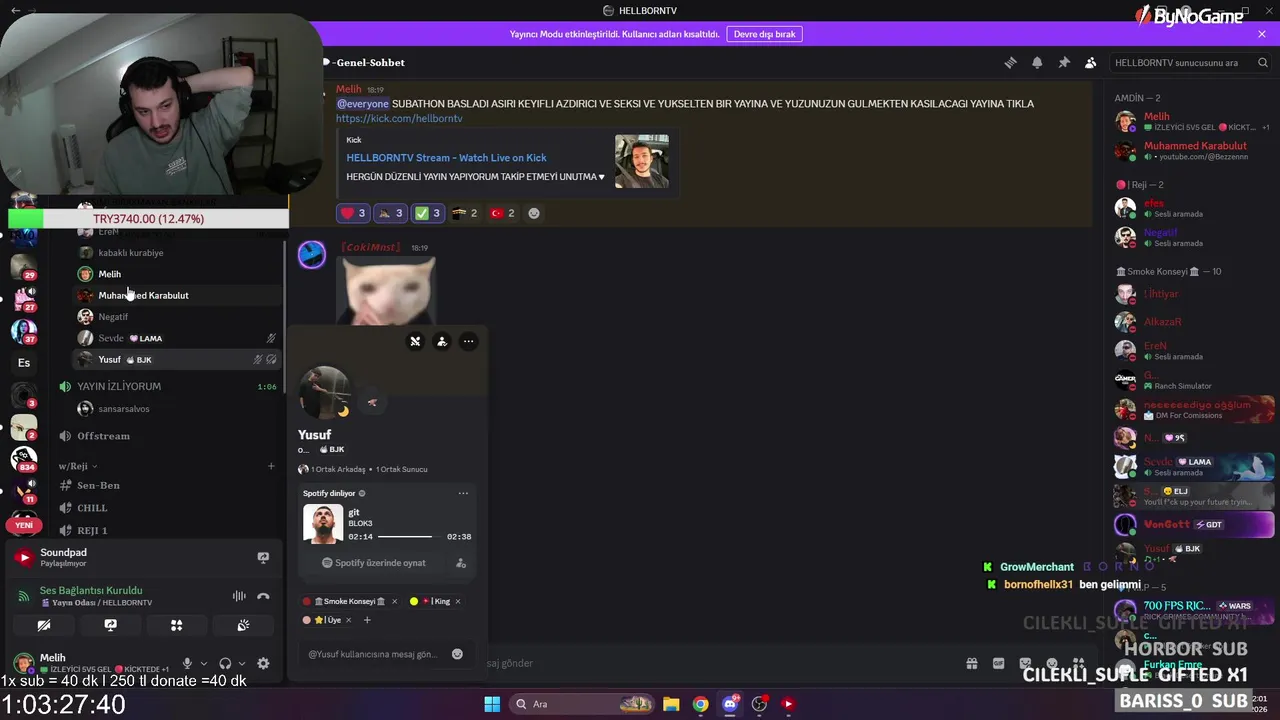
Task: Open the threads icon in channel header
Action: pos(1010,62)
